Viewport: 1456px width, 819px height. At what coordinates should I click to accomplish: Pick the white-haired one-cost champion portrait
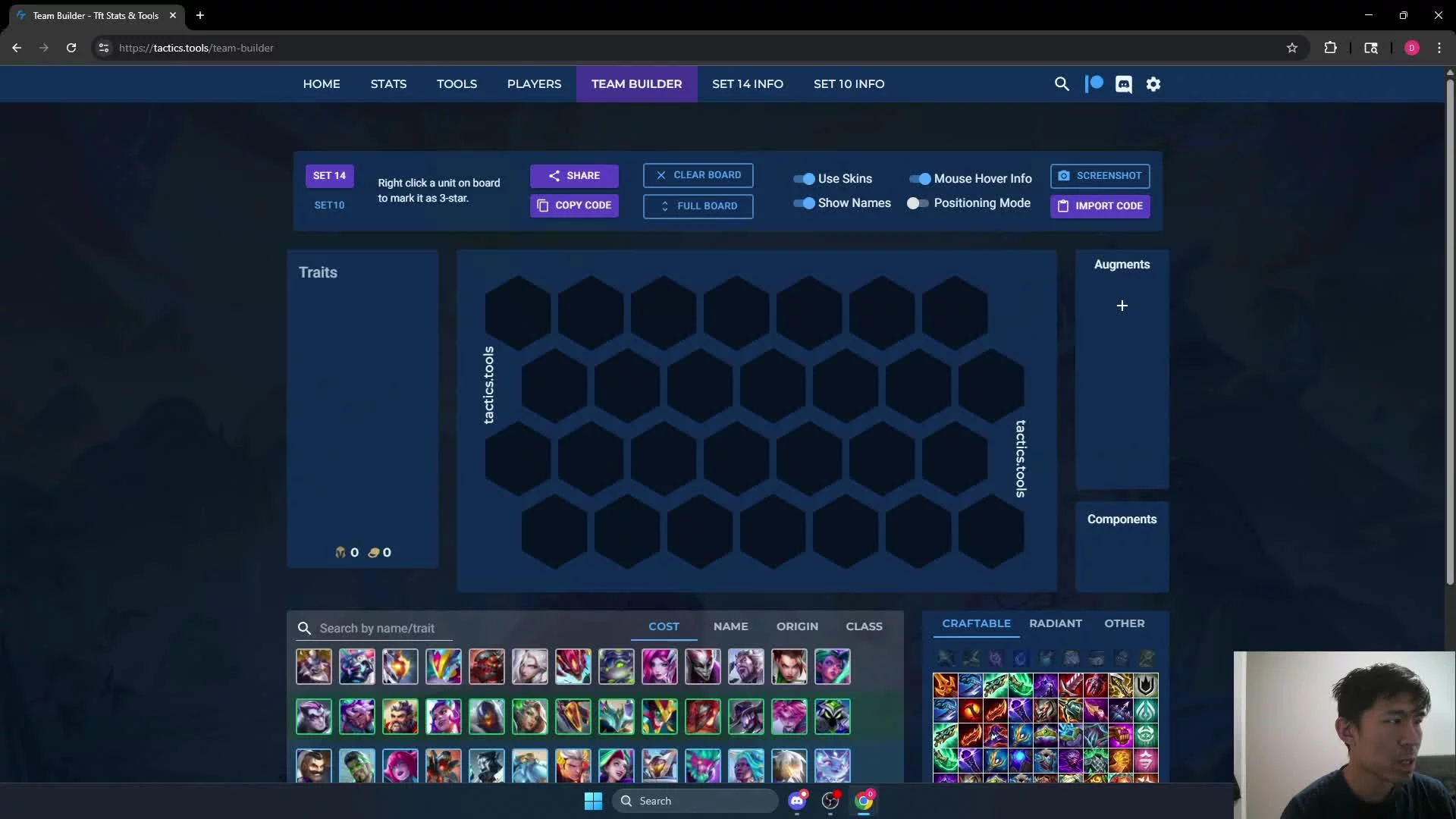click(530, 667)
